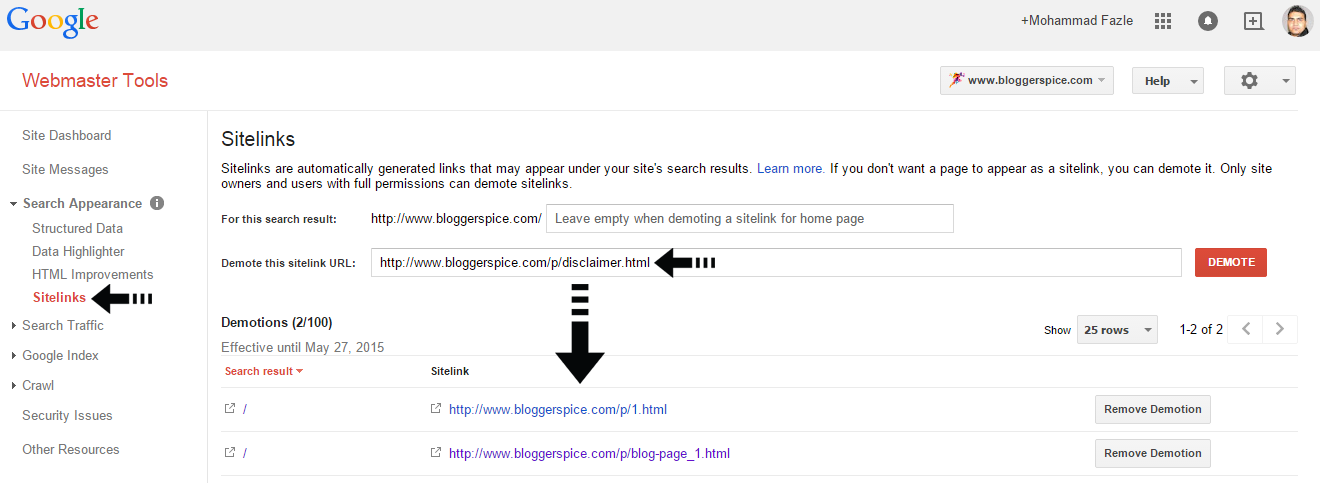Open the account profile picture
1320x483 pixels.
(1297, 21)
